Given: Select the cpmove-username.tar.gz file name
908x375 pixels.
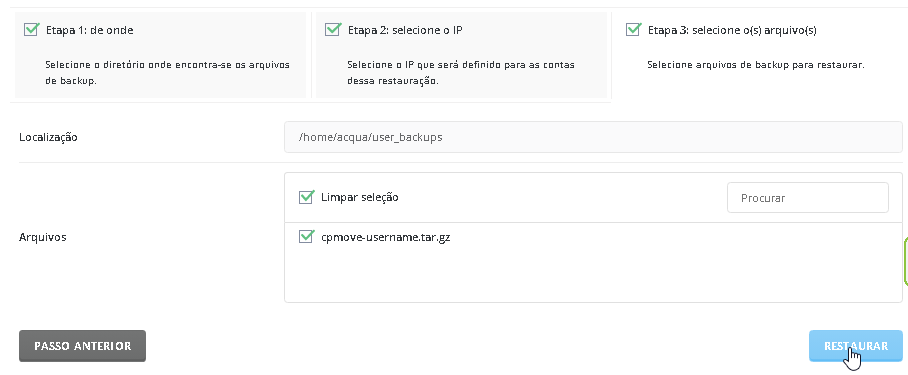Looking at the screenshot, I should pos(386,237).
